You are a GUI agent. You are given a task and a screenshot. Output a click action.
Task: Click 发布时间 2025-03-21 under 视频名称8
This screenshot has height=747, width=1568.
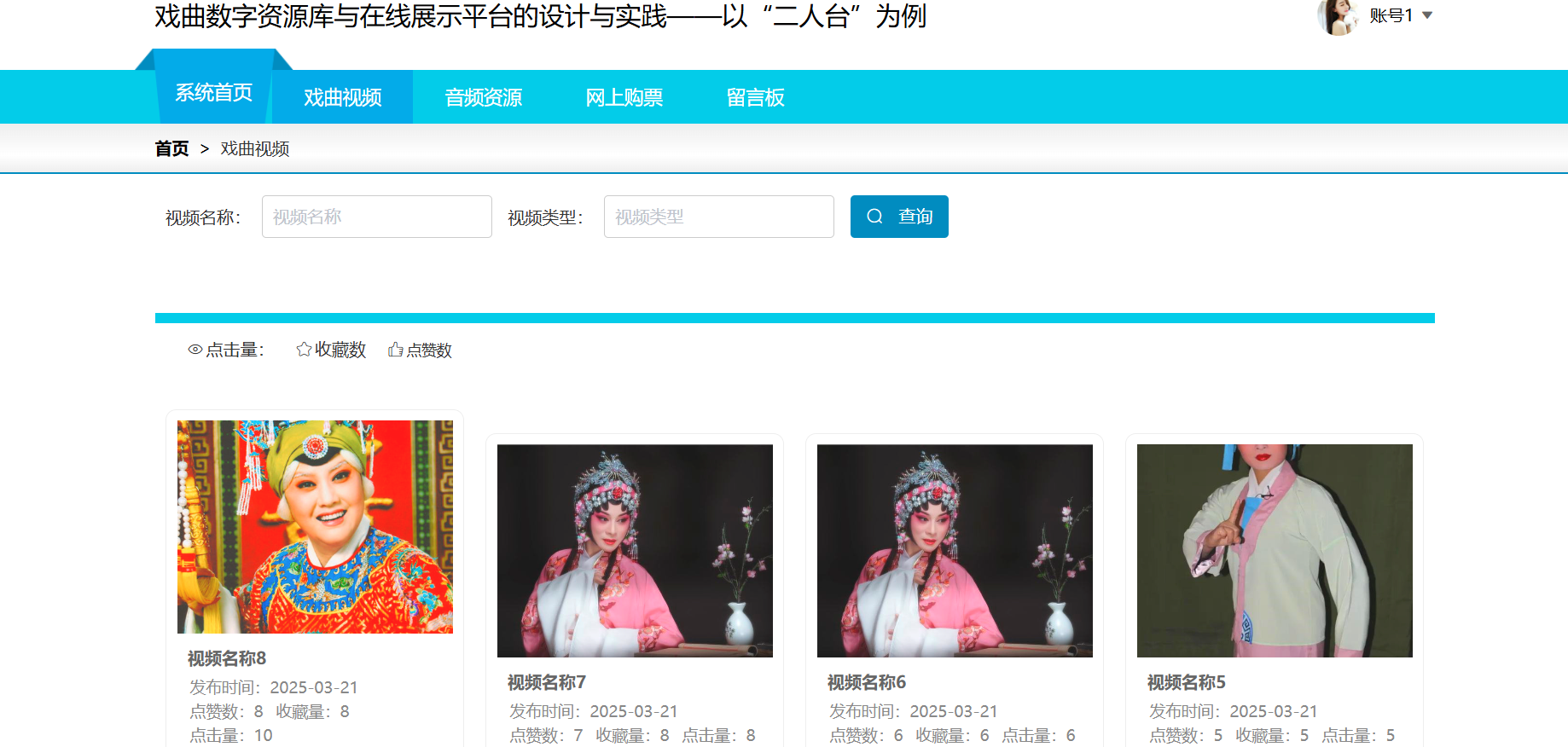(x=274, y=687)
